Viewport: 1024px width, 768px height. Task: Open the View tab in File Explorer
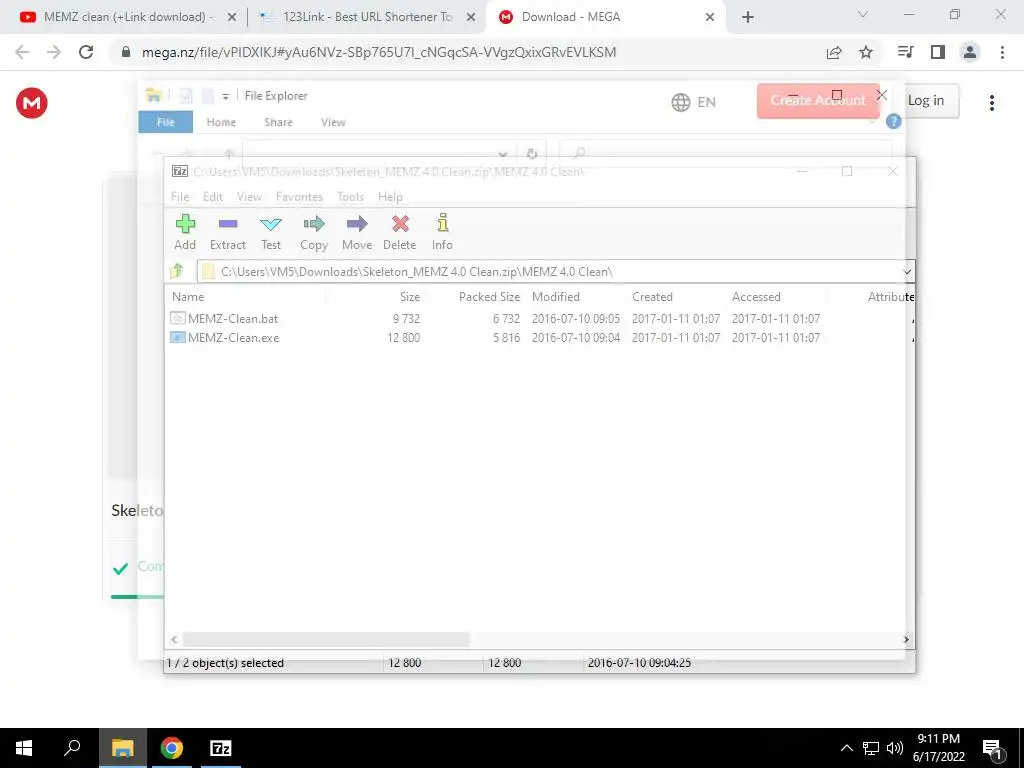(x=333, y=122)
